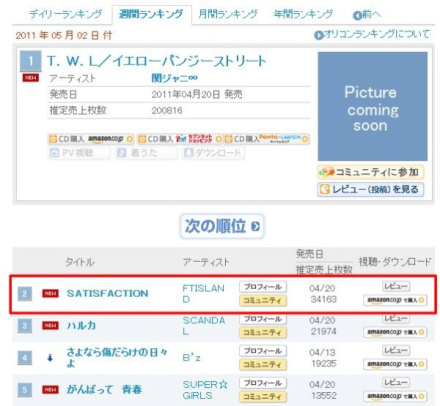
Task: Buy がんばって 青春 on amazon.co.jp
Action: (395, 396)
